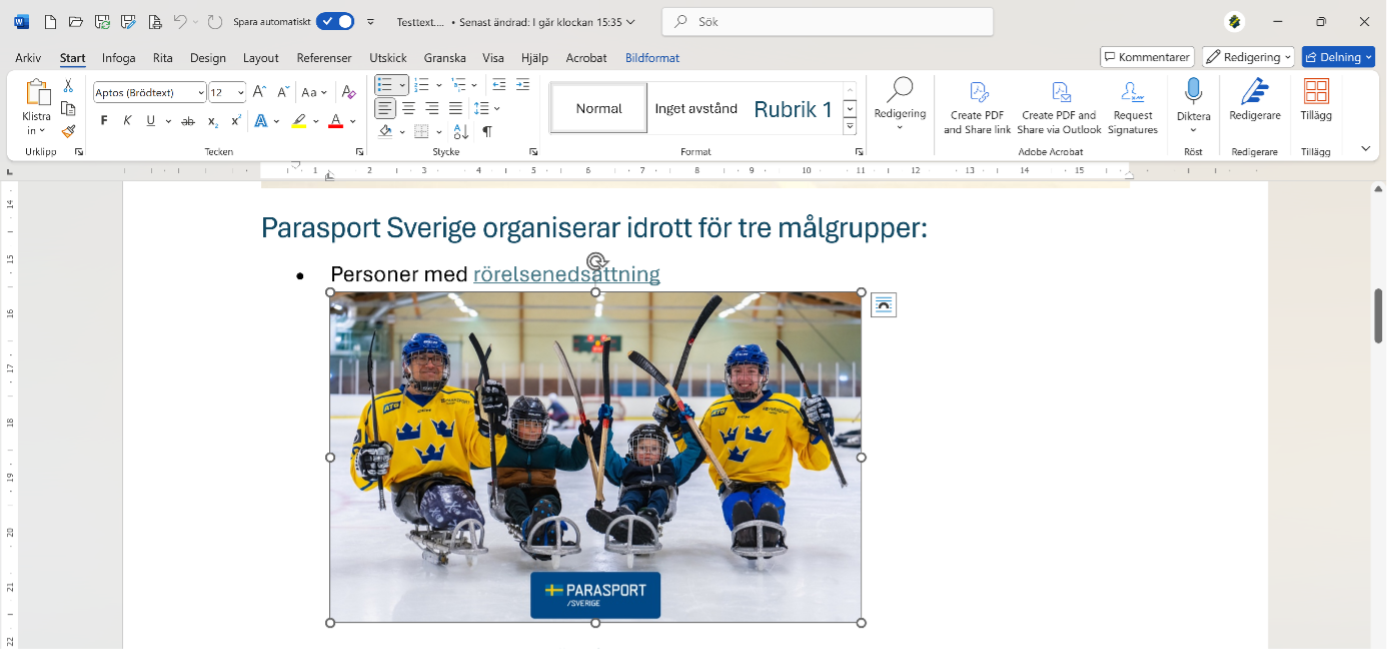Open the line spacing dropdown
Viewport: 1390px width, 653px height.
click(487, 108)
